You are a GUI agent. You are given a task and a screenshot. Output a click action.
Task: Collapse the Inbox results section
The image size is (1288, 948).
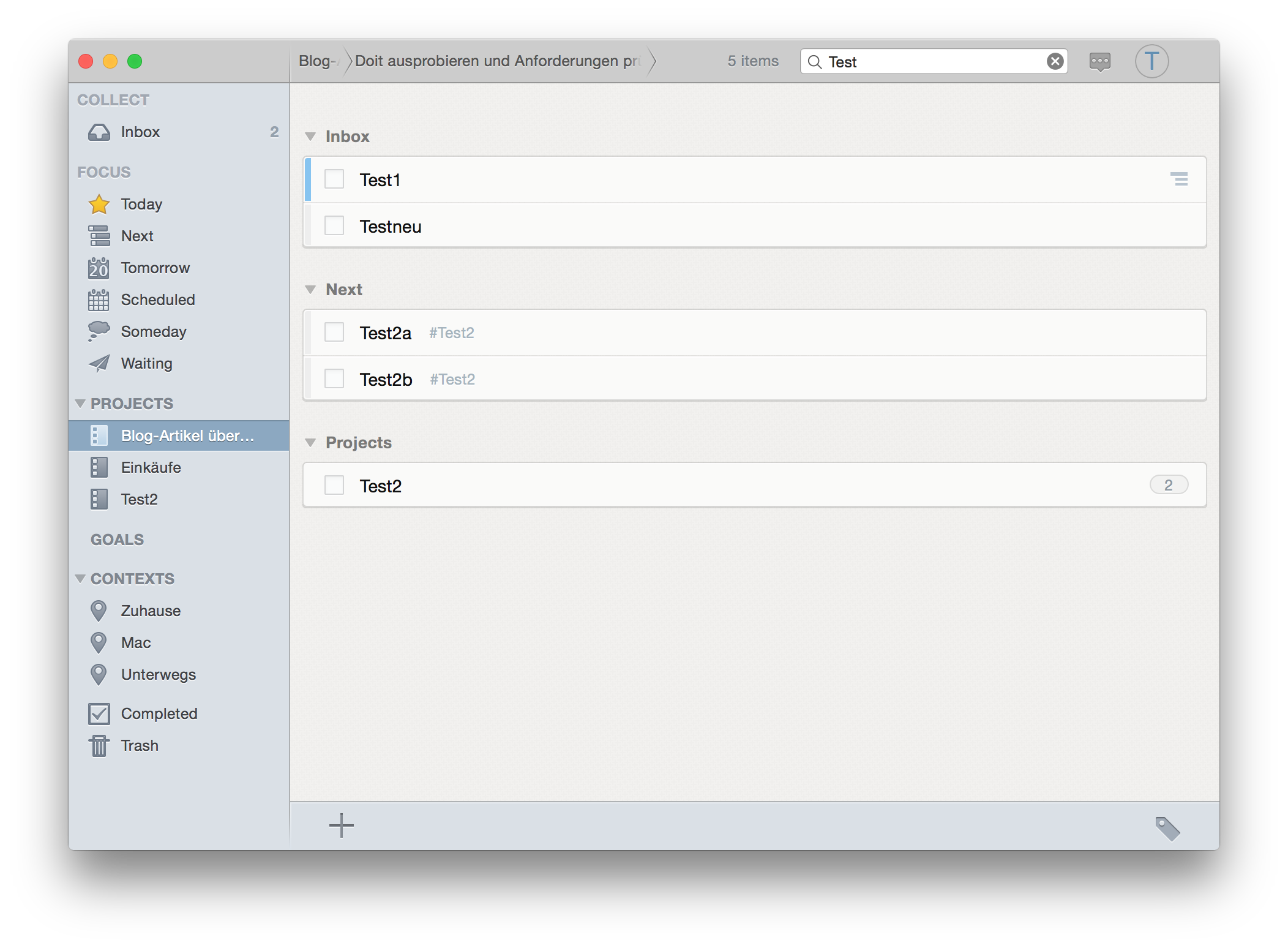310,137
